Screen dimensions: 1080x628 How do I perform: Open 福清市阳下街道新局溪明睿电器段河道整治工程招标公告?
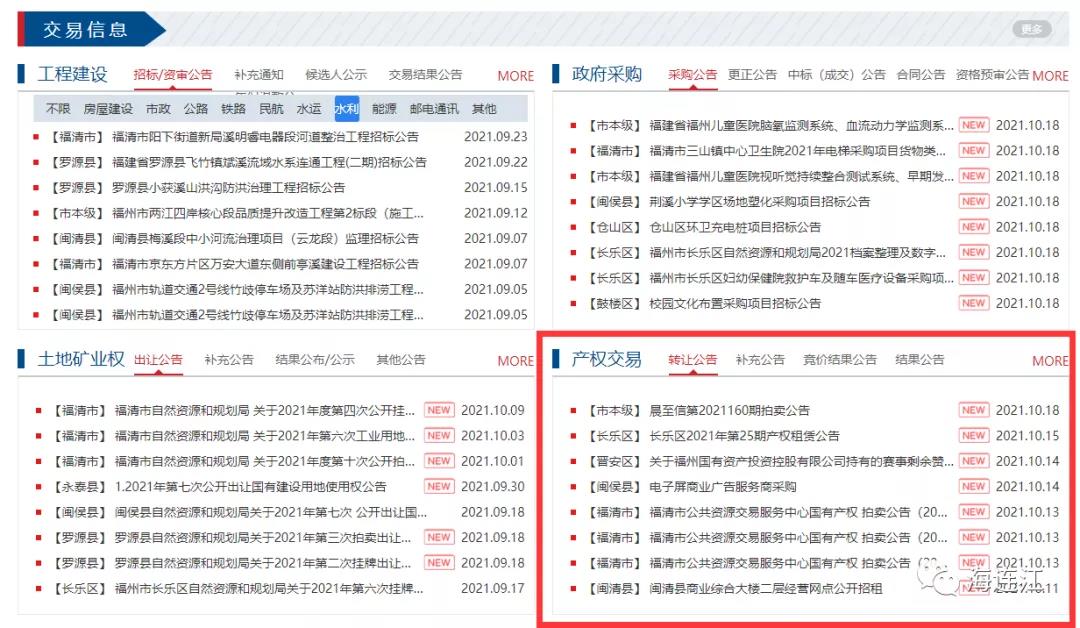coord(265,137)
